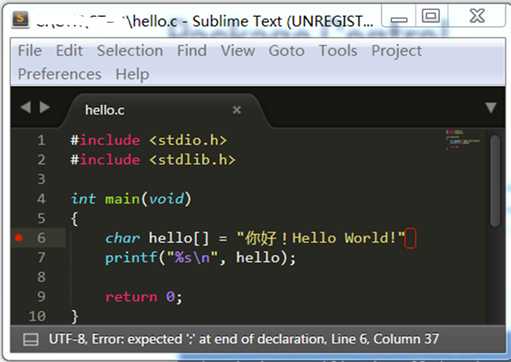Click 'Line 6, Column 37' in status bar

point(385,339)
